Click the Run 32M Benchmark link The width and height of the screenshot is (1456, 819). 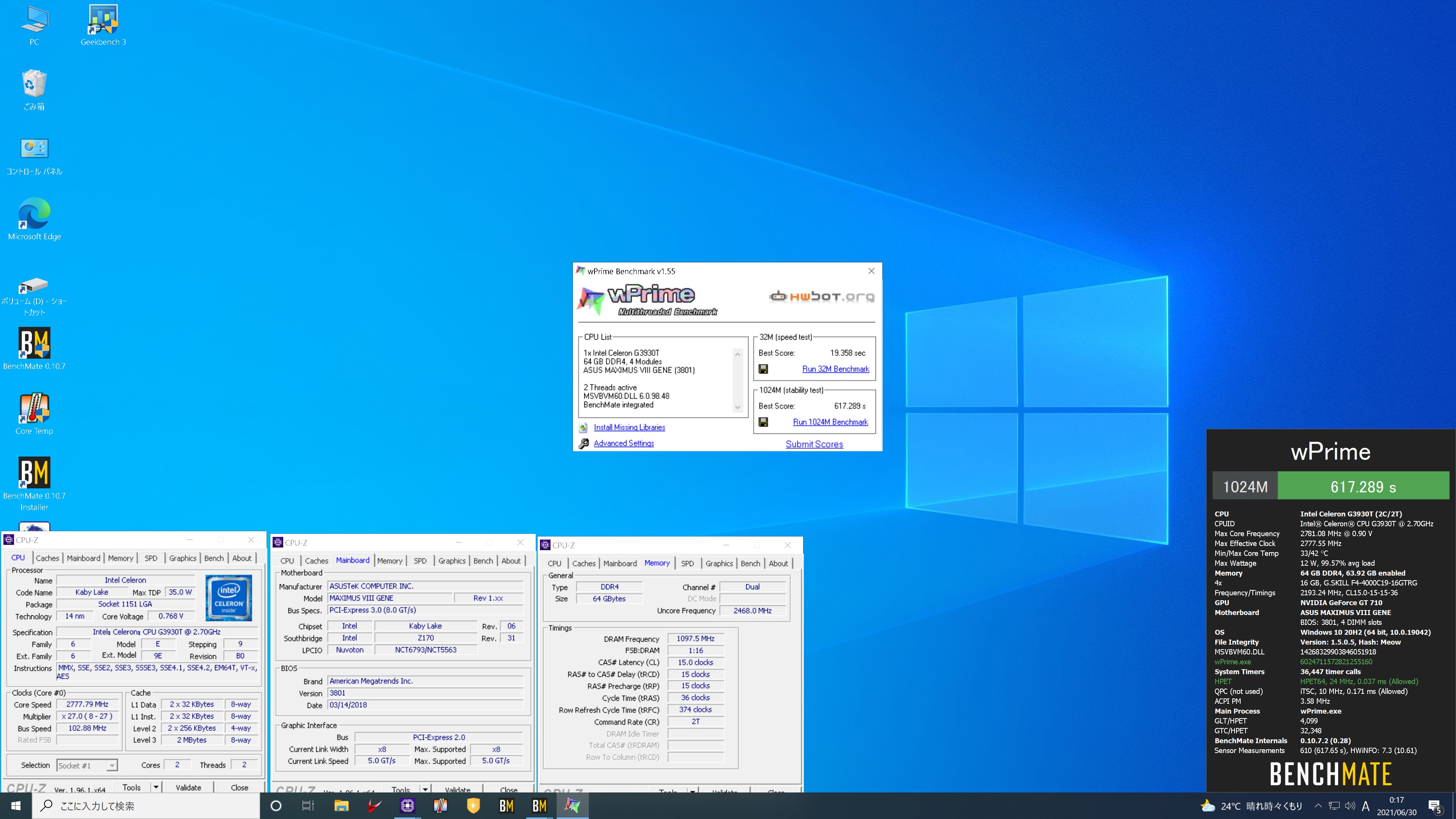(x=835, y=369)
